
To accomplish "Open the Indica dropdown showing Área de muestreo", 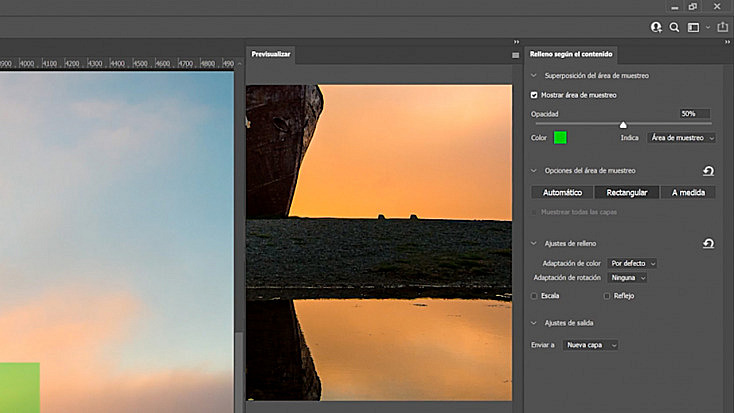I will [x=682, y=138].
